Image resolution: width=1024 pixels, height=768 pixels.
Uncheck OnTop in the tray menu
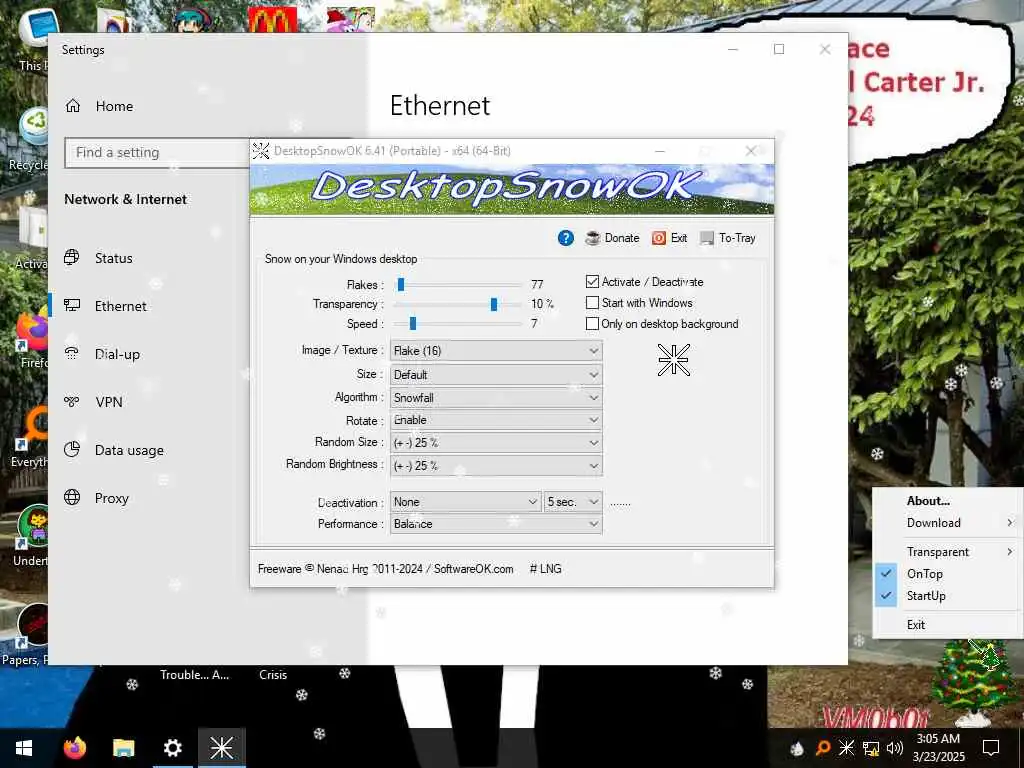pos(948,573)
